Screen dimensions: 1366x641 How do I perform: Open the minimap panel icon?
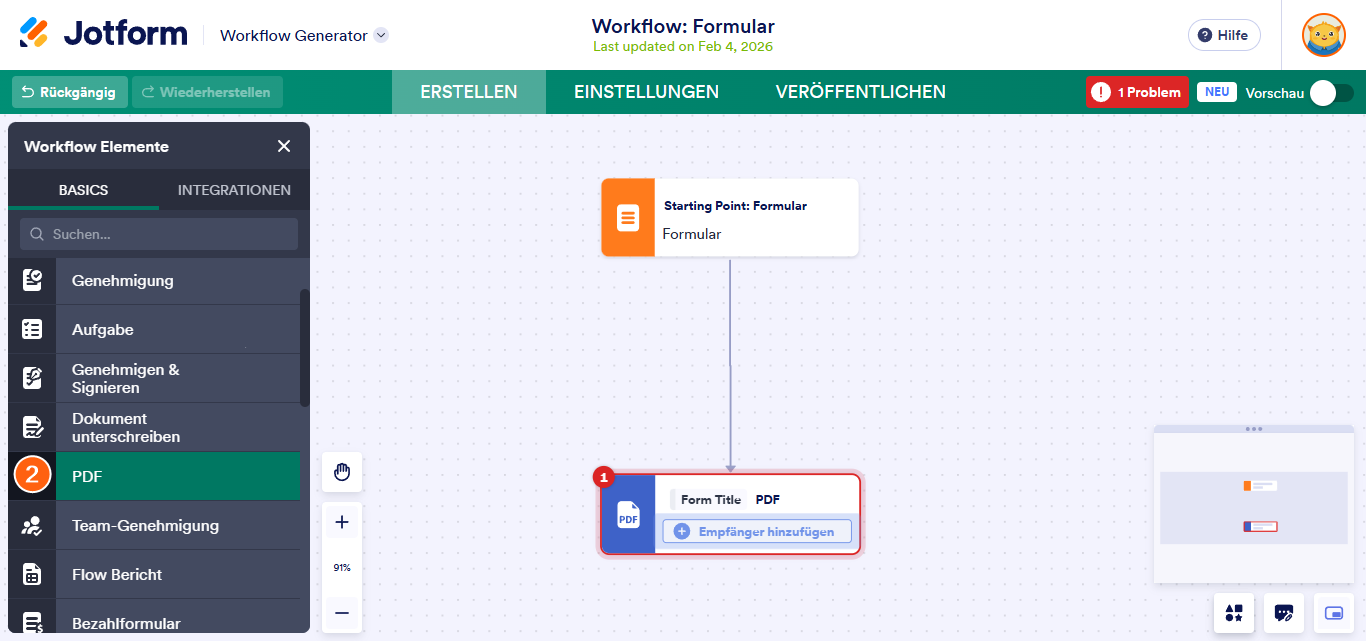click(x=1332, y=613)
